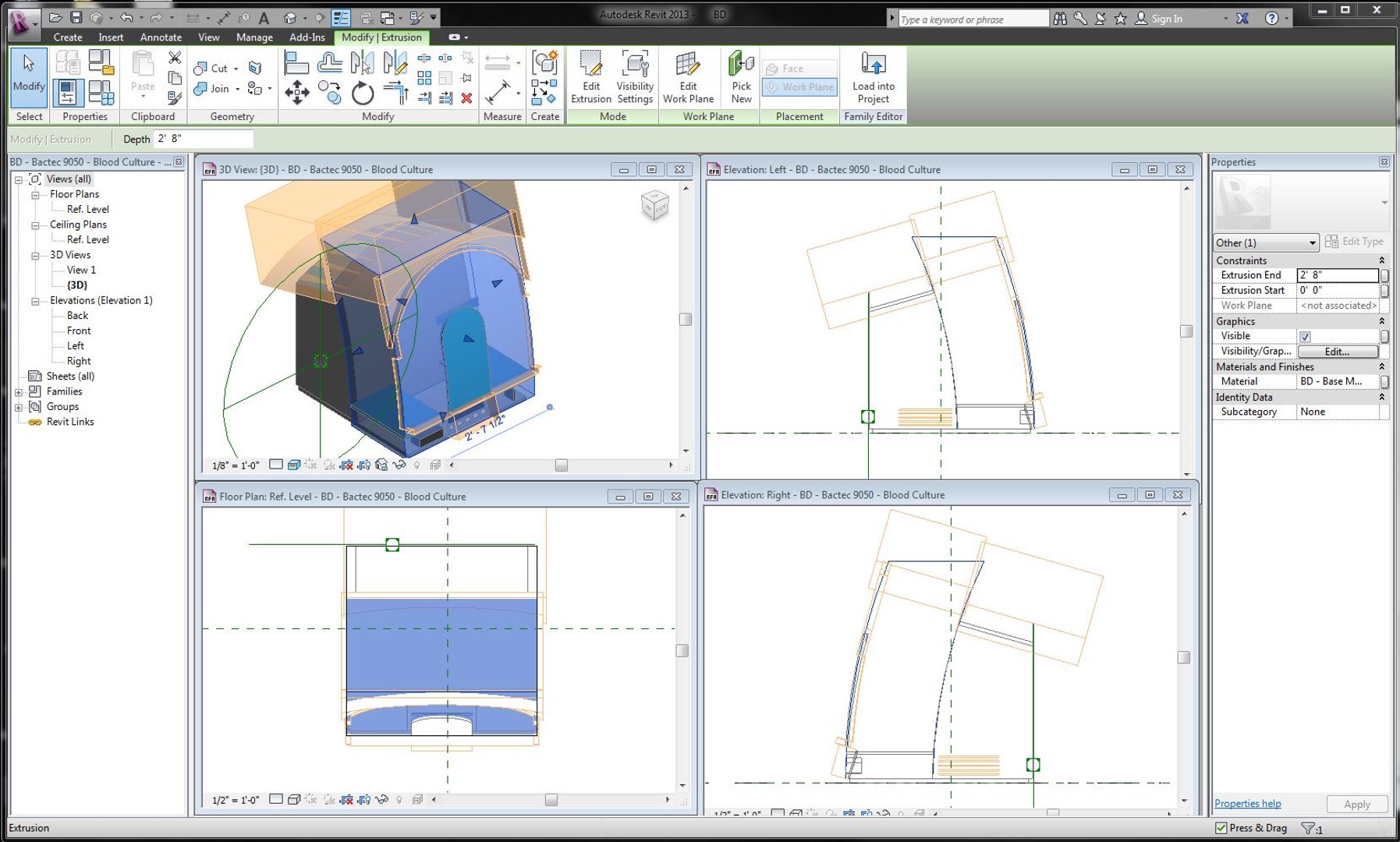Uncheck the Visible checkbox in Properties
Image resolution: width=1400 pixels, height=842 pixels.
click(1305, 336)
